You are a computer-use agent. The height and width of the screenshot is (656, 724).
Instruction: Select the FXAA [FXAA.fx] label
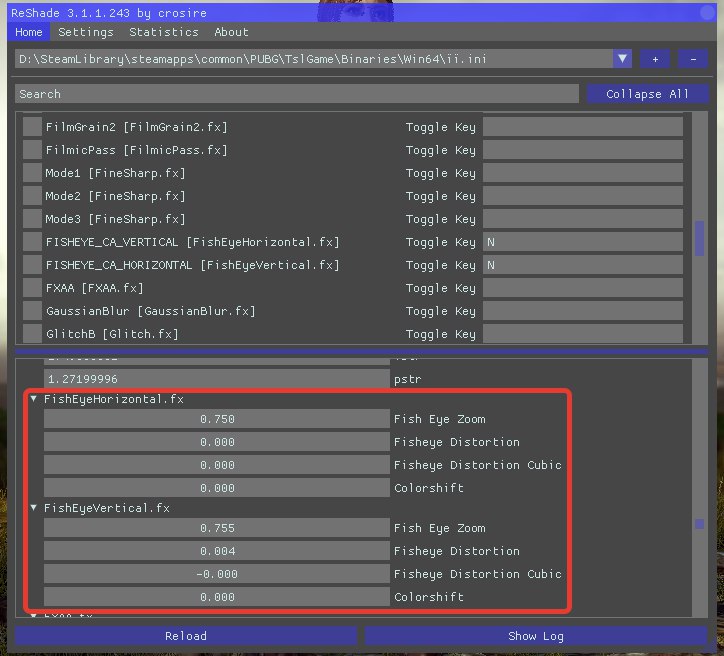(x=95, y=288)
